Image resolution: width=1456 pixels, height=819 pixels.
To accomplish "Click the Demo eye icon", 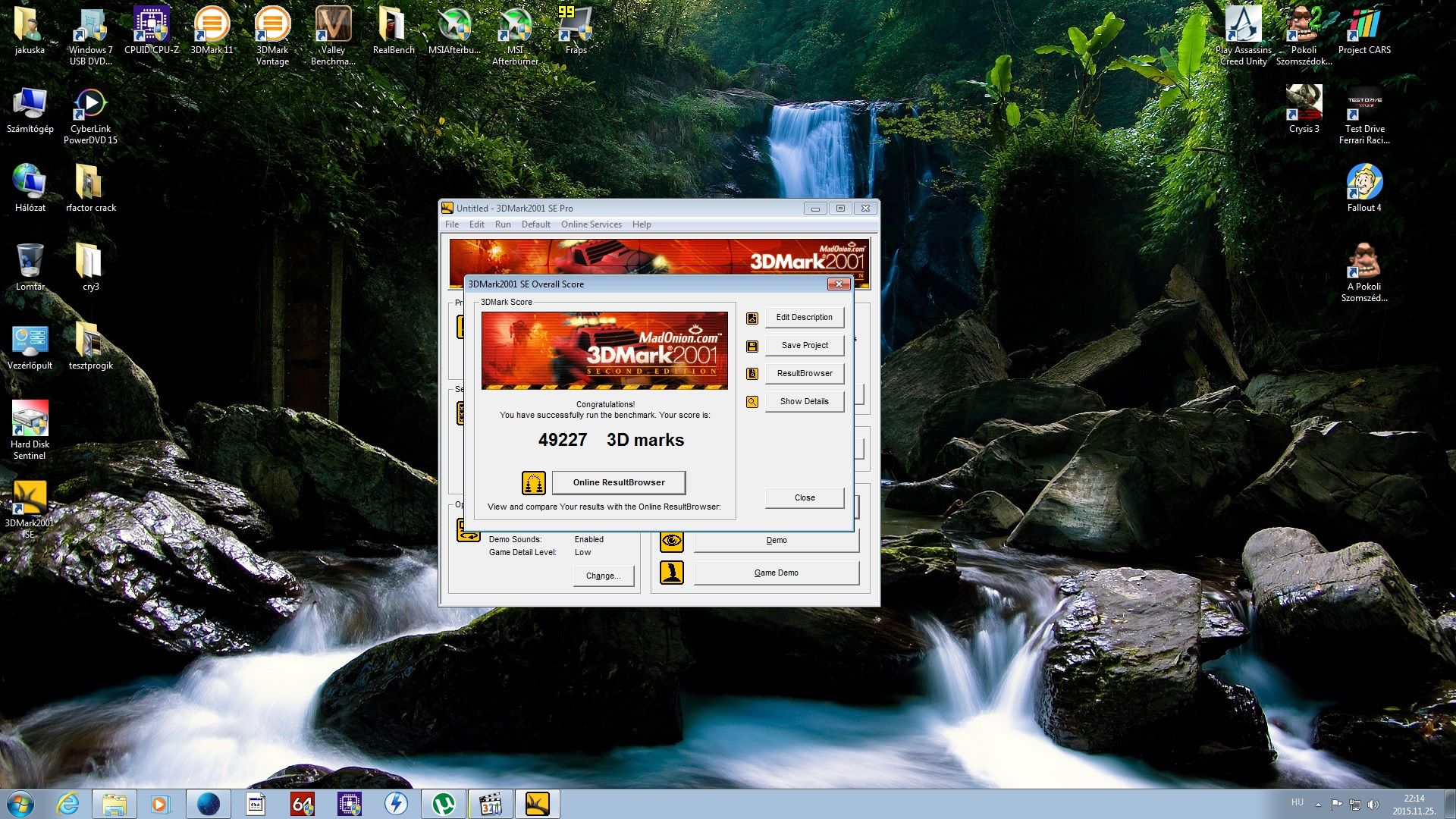I will [672, 541].
